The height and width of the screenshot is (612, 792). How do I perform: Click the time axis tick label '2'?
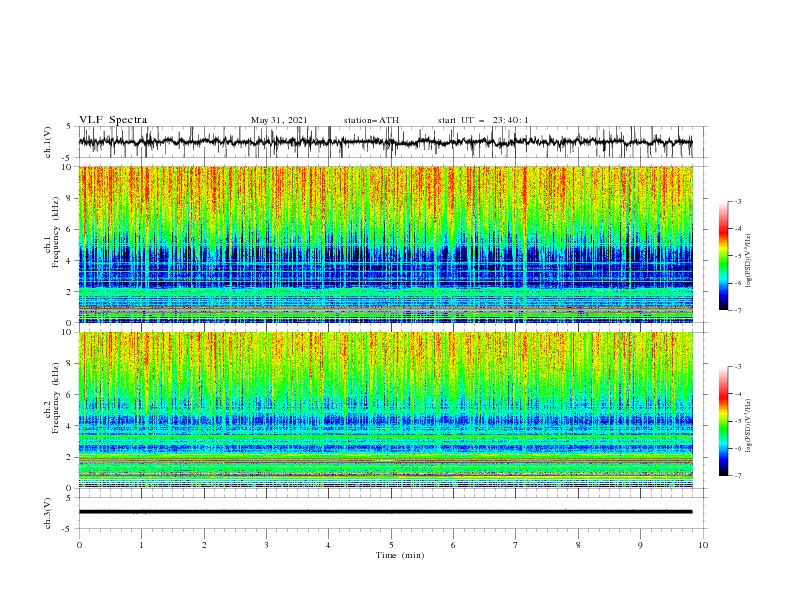pos(204,545)
